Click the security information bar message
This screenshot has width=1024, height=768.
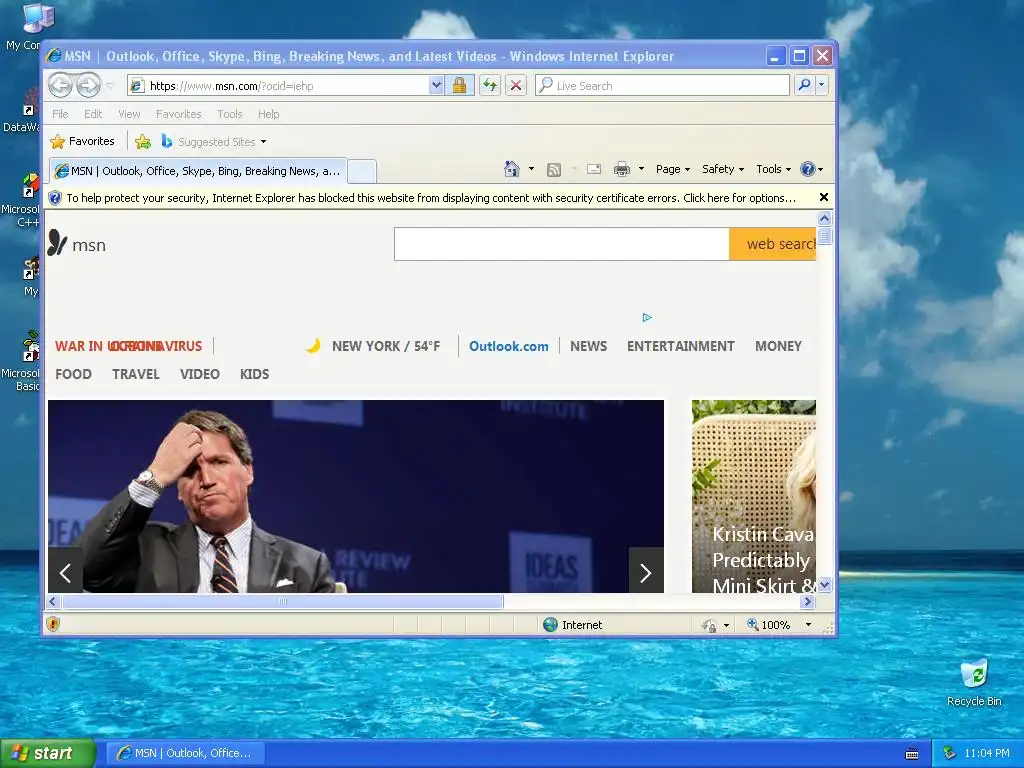(431, 198)
